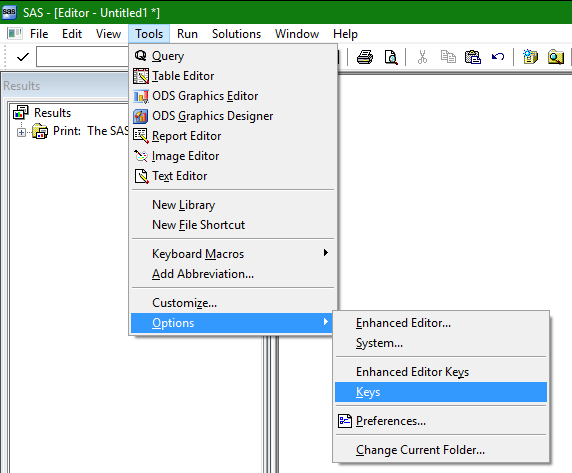Open the Text Editor entry
This screenshot has width=572, height=473.
(233, 176)
